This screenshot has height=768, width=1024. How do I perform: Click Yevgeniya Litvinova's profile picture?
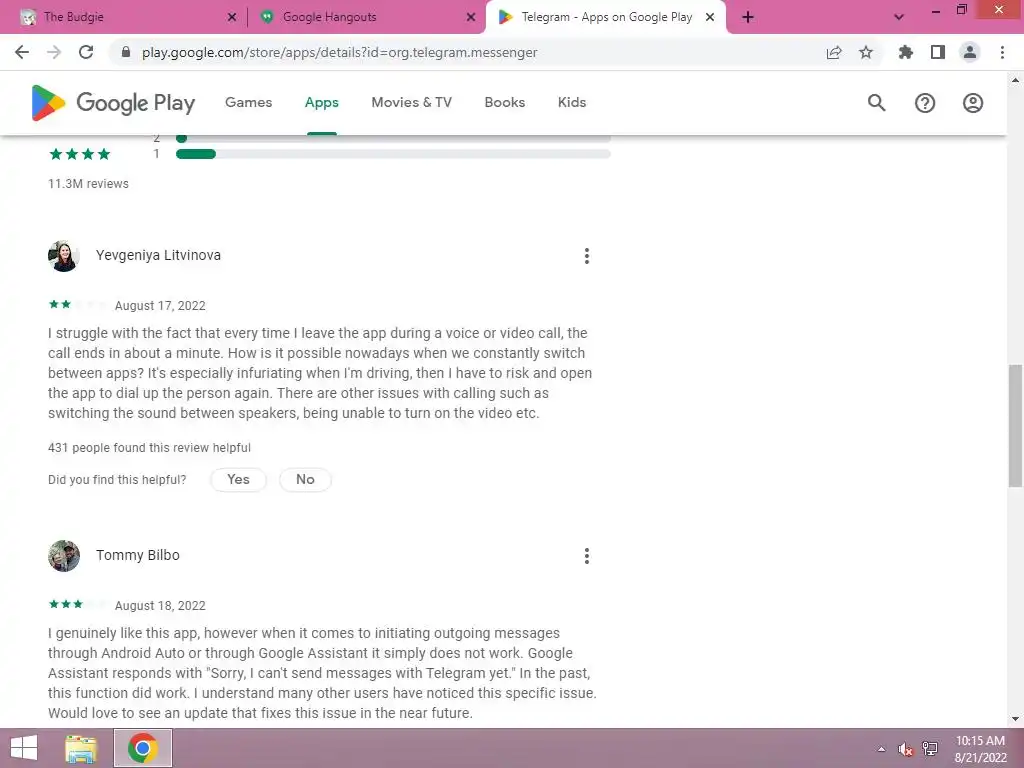tap(64, 255)
